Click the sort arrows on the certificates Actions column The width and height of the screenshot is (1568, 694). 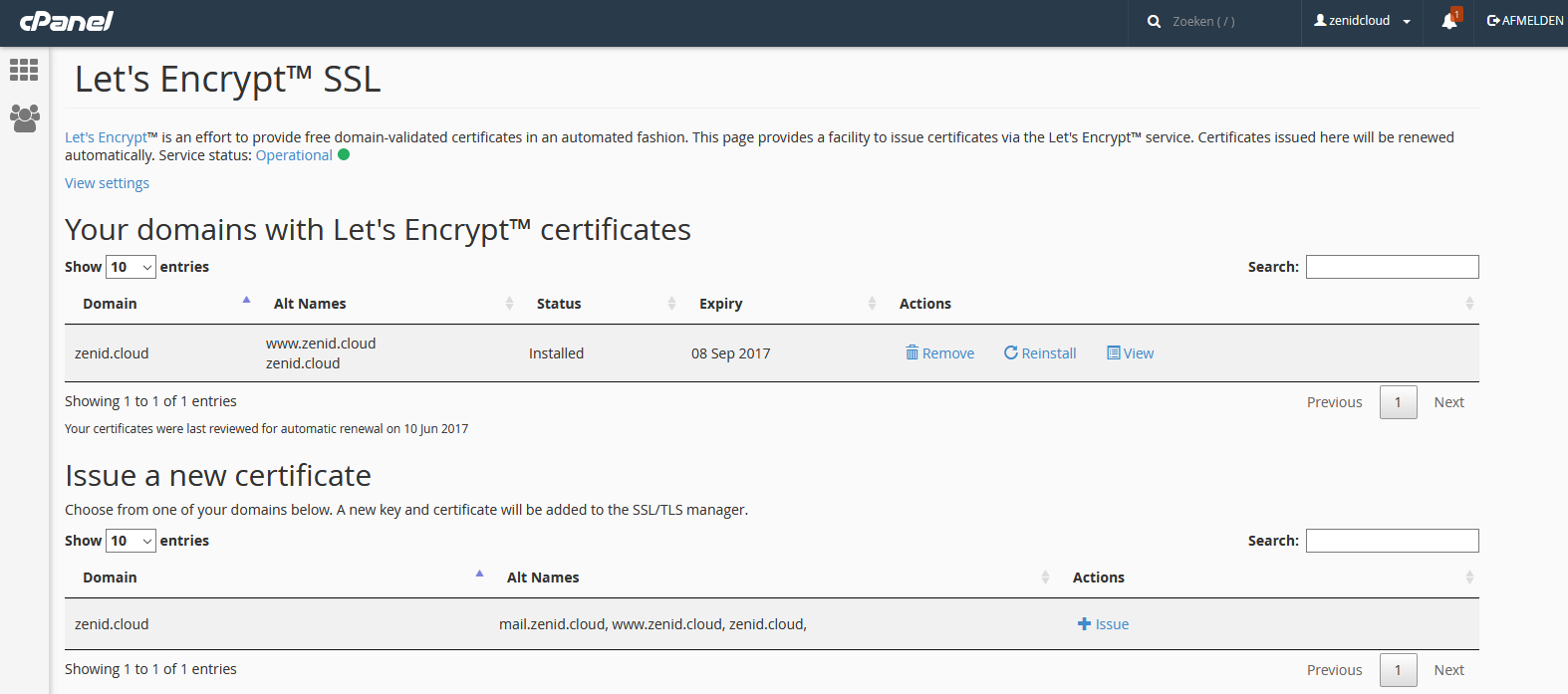point(1469,304)
